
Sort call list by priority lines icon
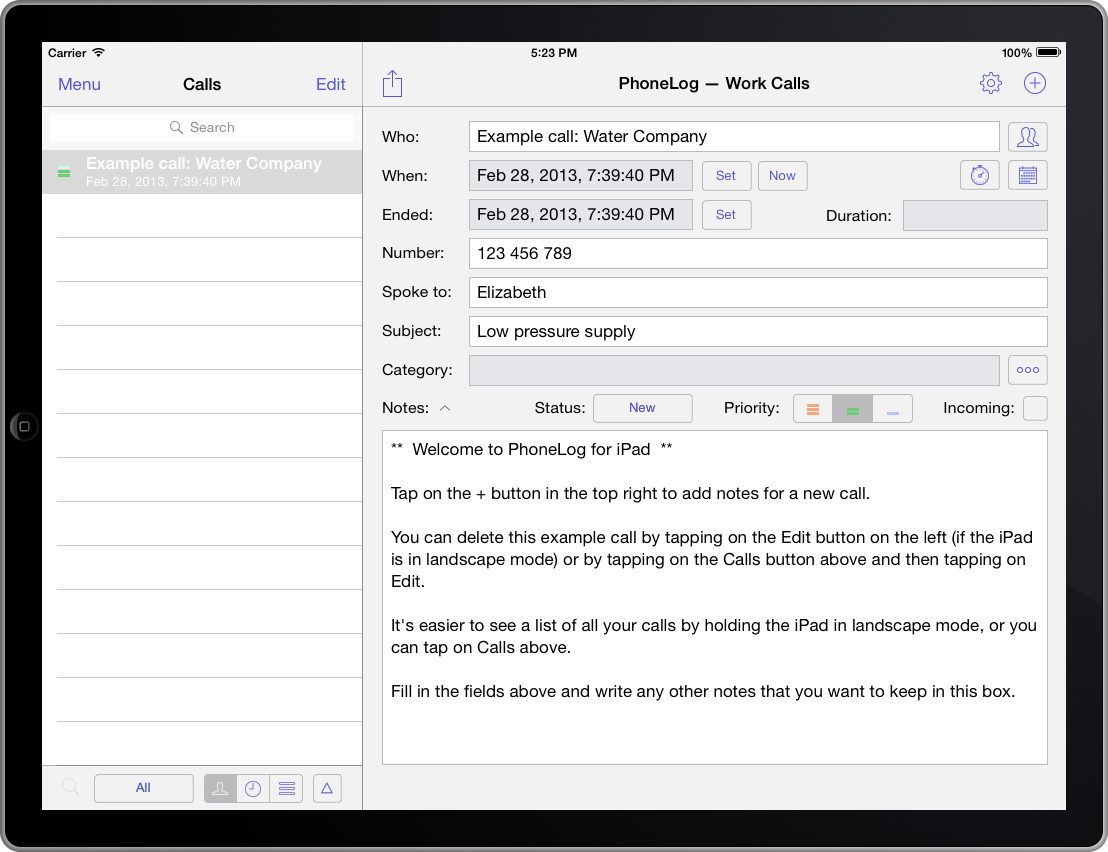286,788
